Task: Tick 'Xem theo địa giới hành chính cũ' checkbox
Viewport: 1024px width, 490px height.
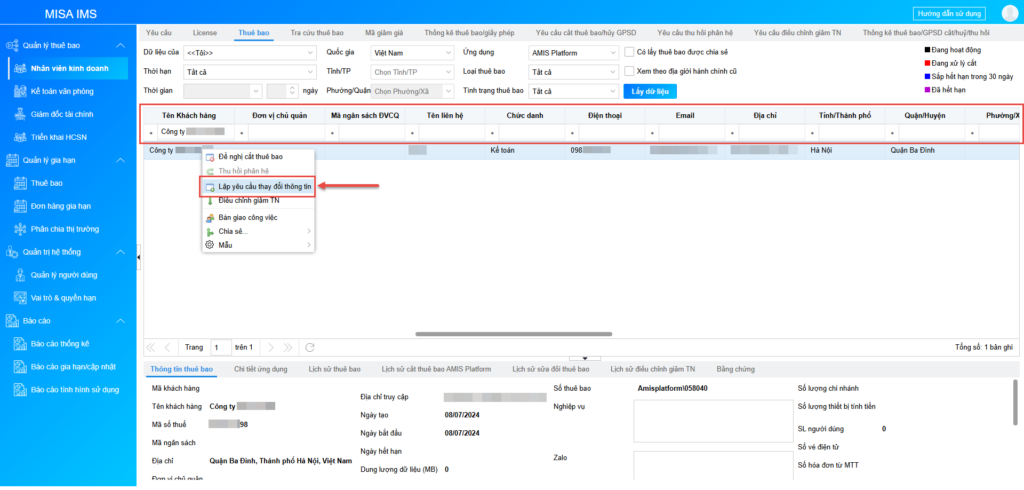Action: pos(628,71)
